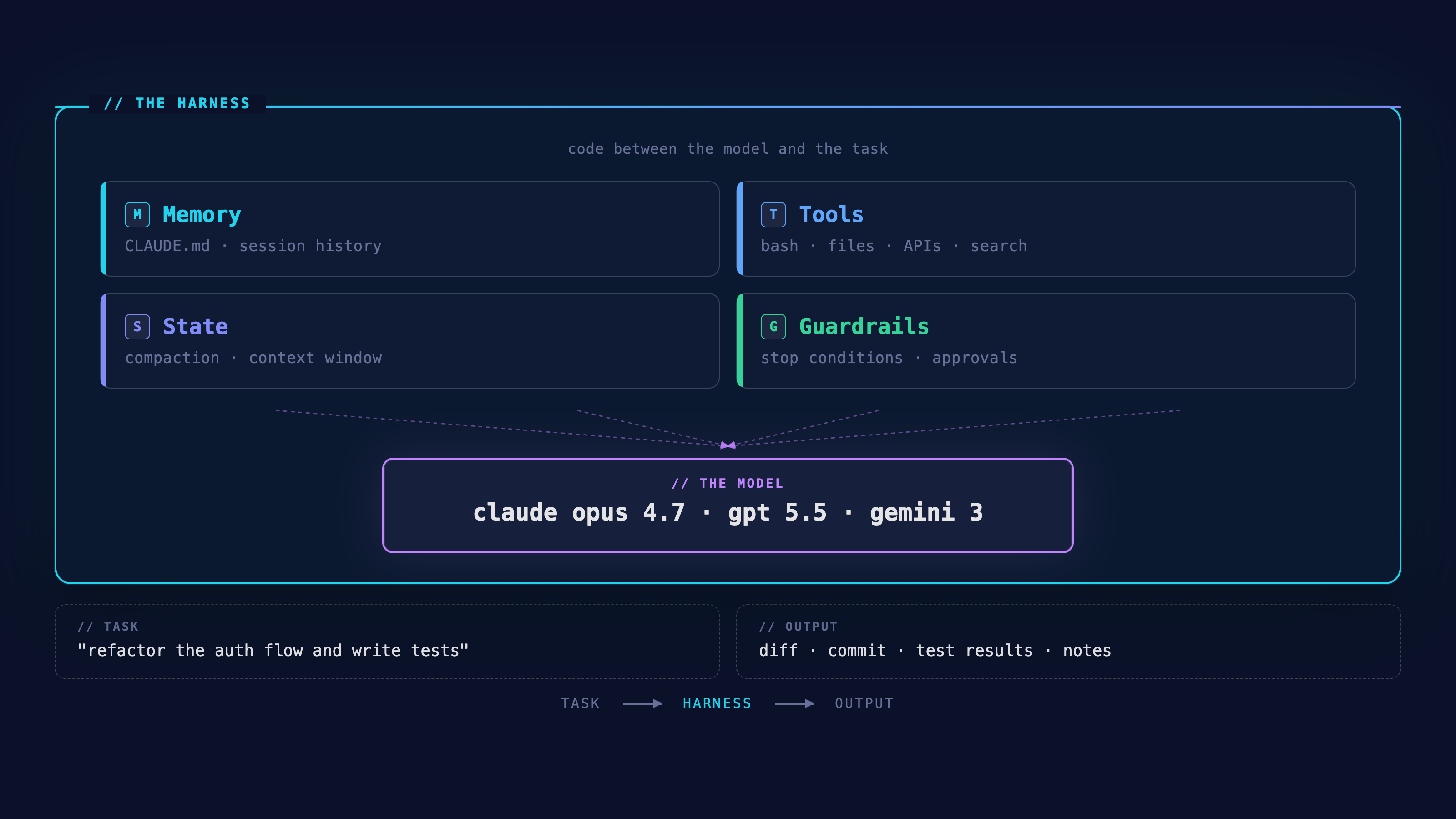The image size is (1456, 819).
Task: Click "compaction" in the State card
Action: tap(172, 359)
